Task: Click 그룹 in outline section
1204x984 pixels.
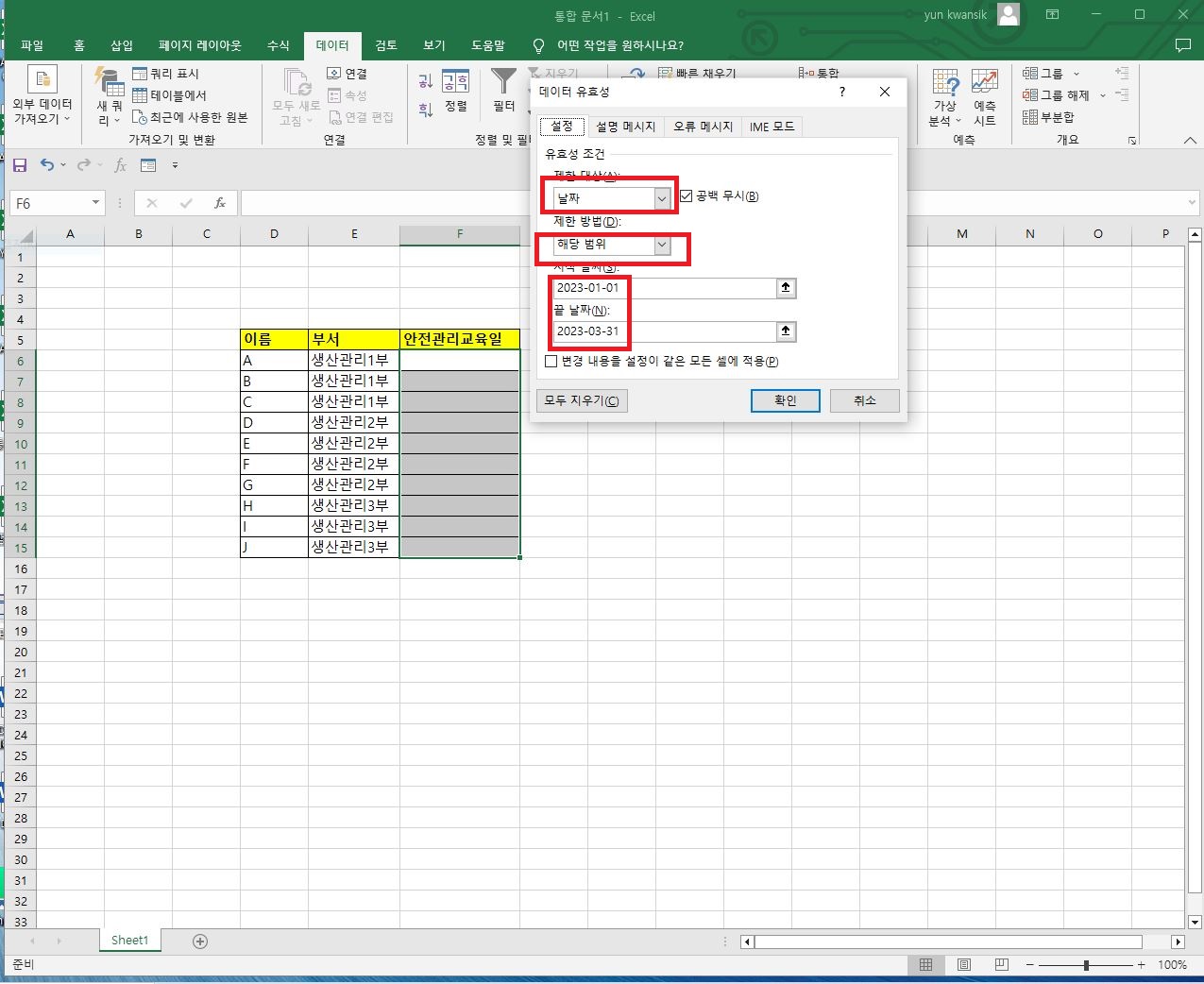Action: [1051, 74]
